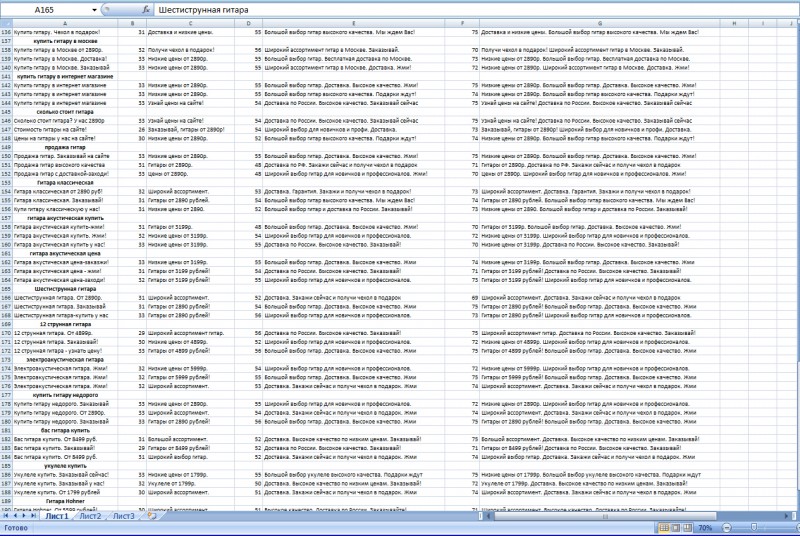Click the Готово status bar text
Viewport: 800px width, 536px height.
tap(16, 528)
